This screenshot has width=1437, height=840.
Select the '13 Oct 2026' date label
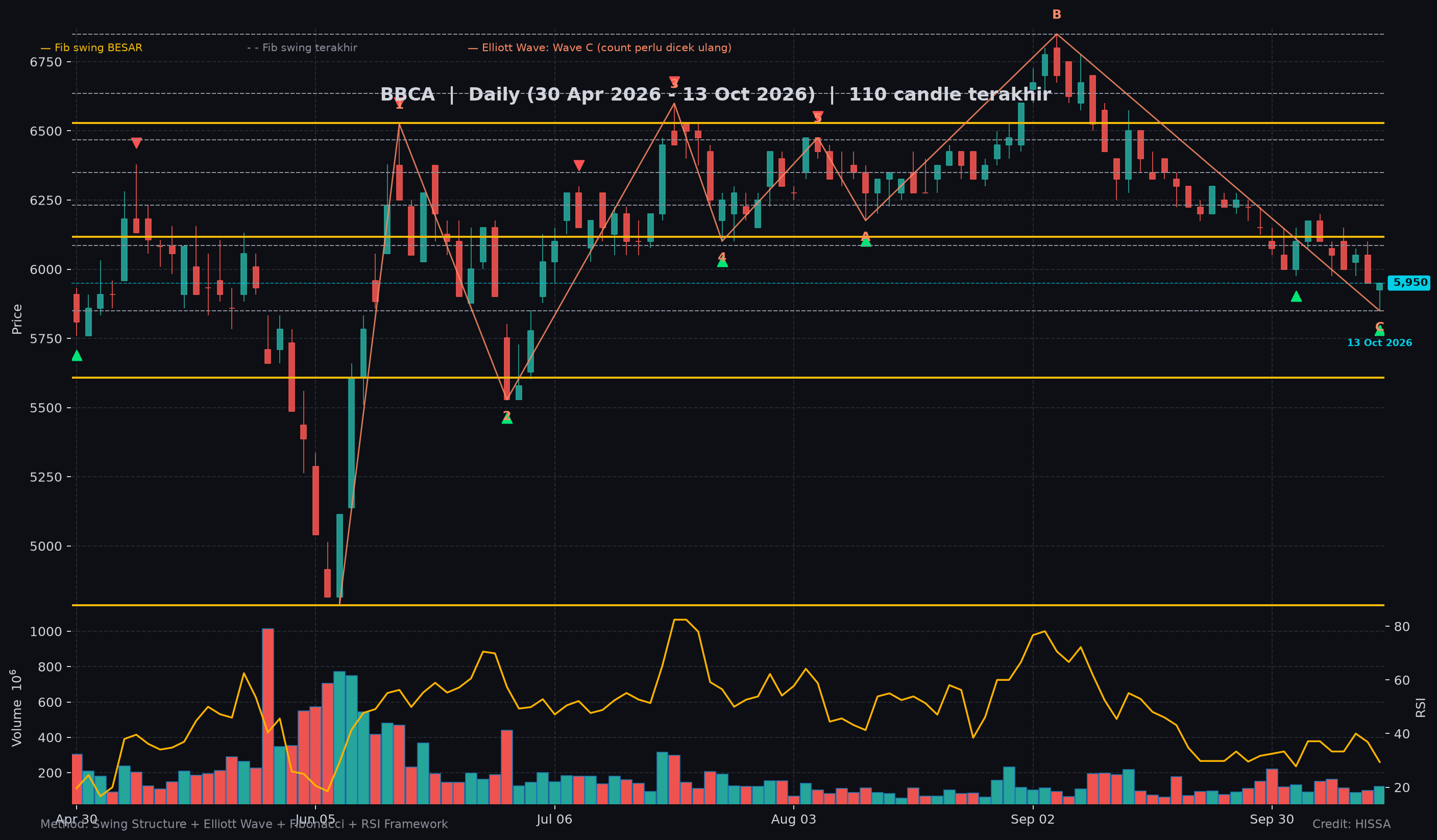click(1379, 343)
